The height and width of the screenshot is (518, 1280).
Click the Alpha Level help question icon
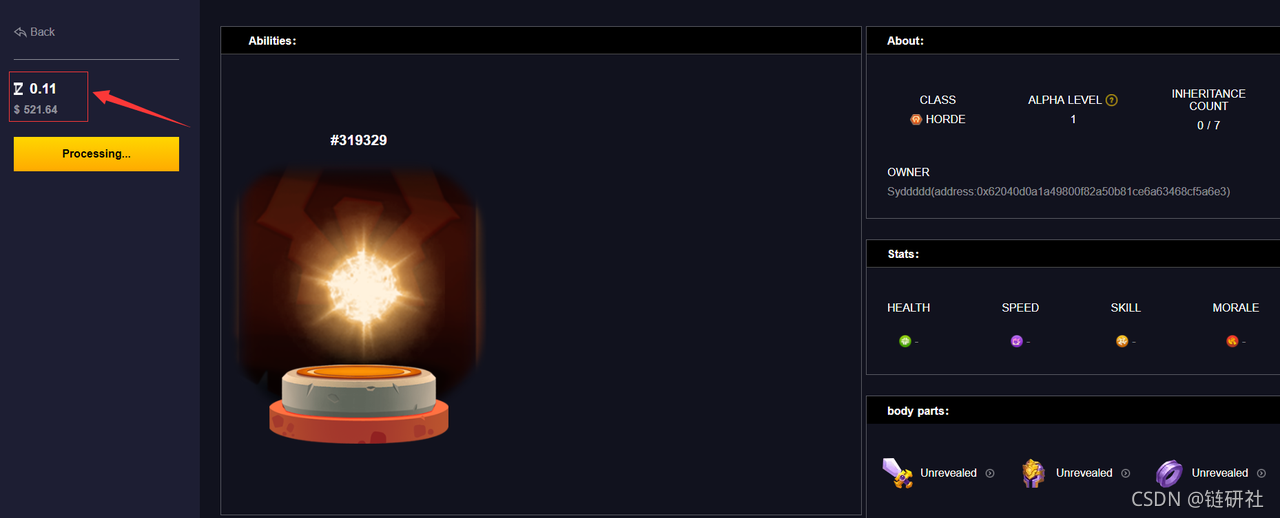coord(1112,100)
